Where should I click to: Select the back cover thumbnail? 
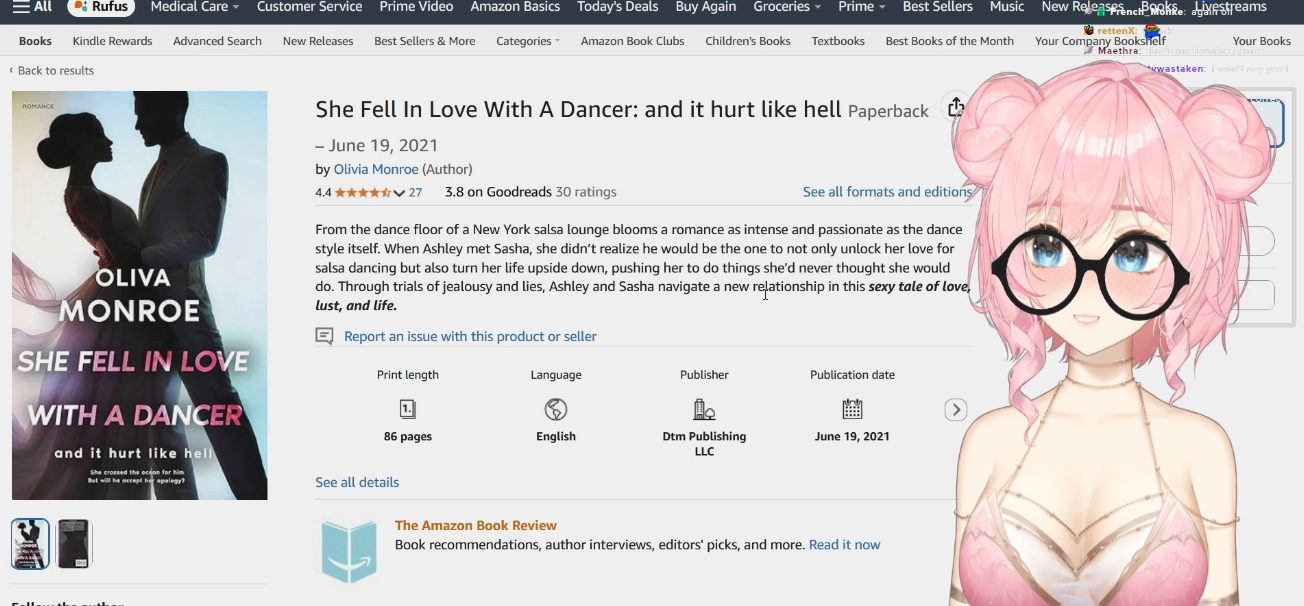click(x=74, y=544)
